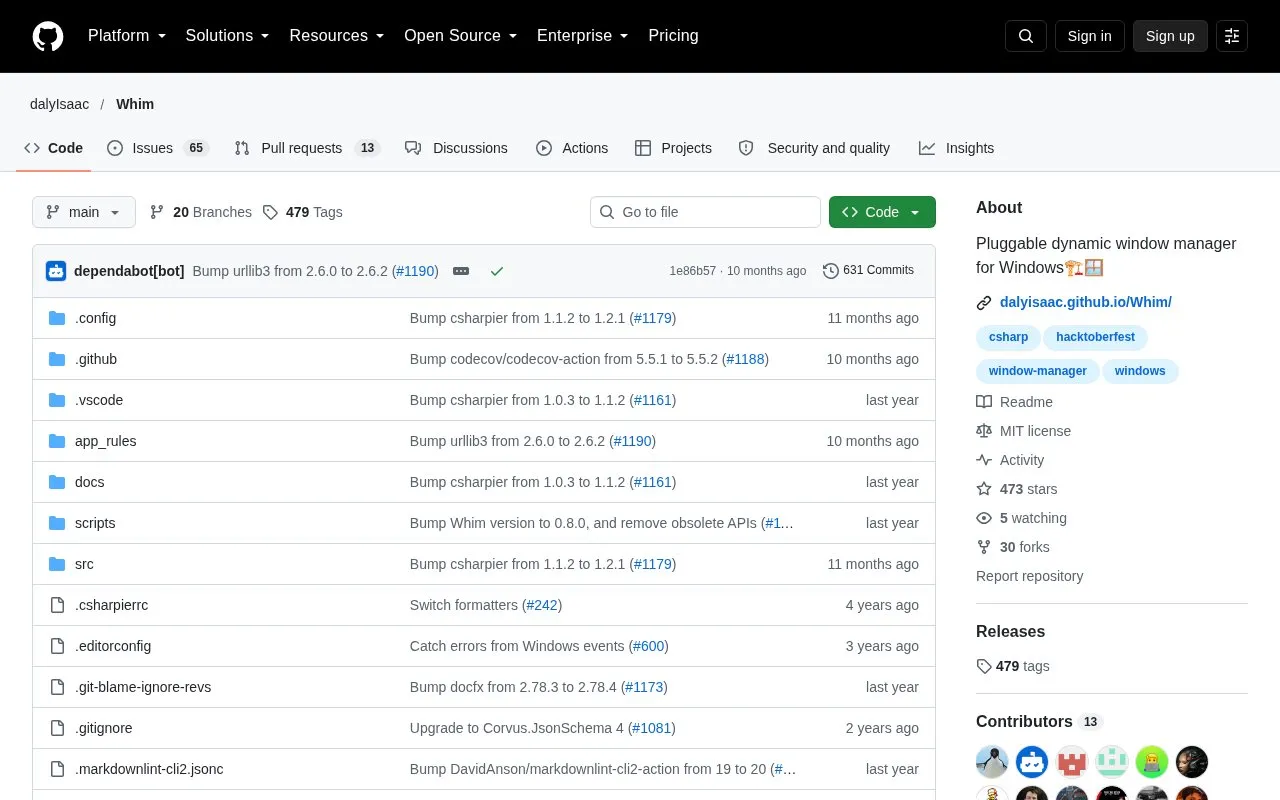
Task: Open the GitHub home logo
Action: point(48,36)
